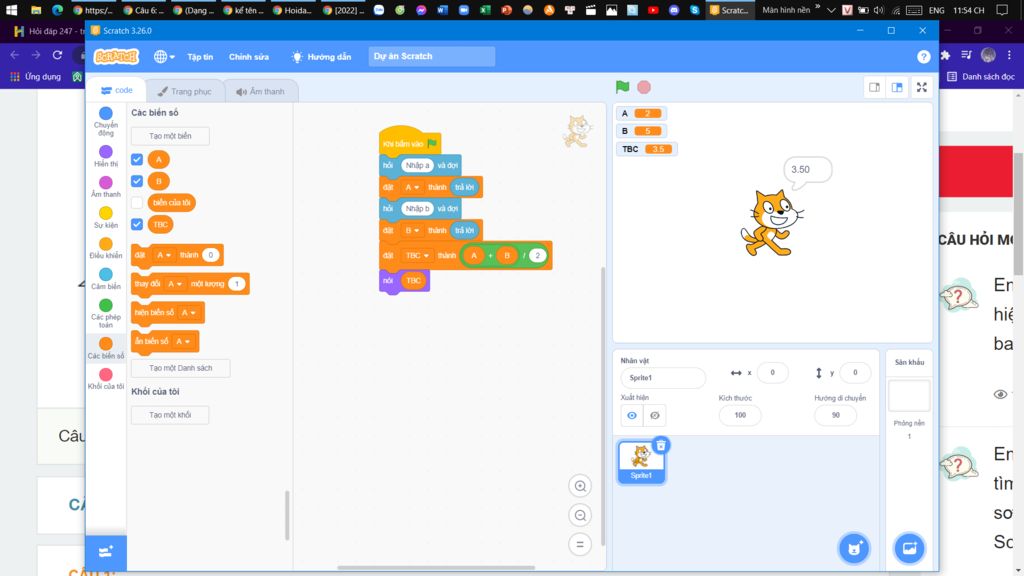The image size is (1024, 576).
Task: Click the sprite x position field
Action: pyautogui.click(x=772, y=372)
